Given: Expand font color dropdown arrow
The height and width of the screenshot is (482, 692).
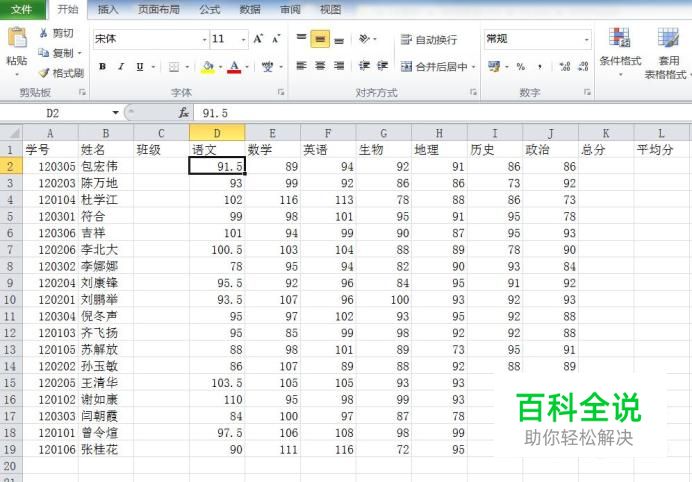Looking at the screenshot, I should pyautogui.click(x=247, y=67).
